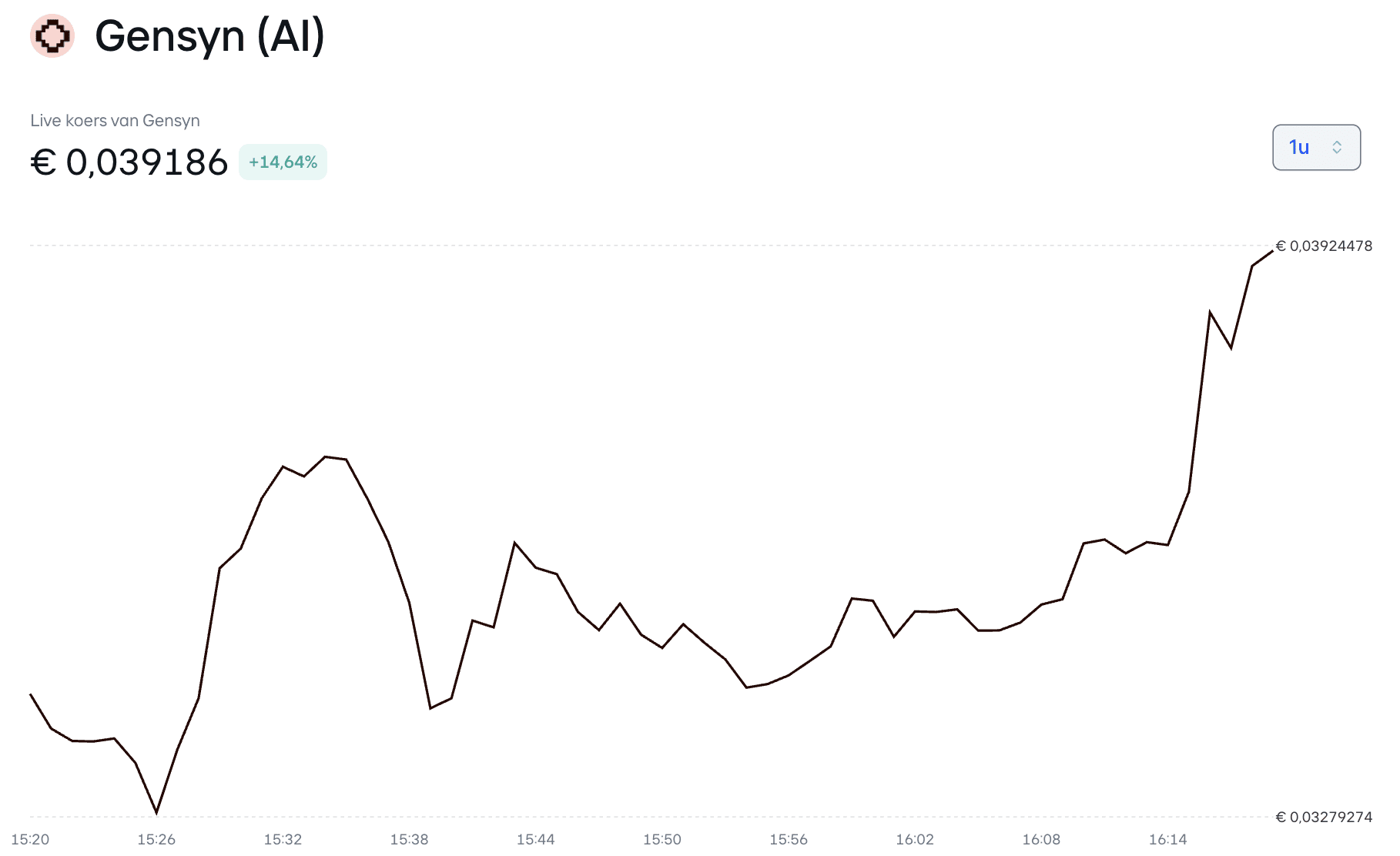Click the 'Live koers van Gensyn' label

coord(115,121)
